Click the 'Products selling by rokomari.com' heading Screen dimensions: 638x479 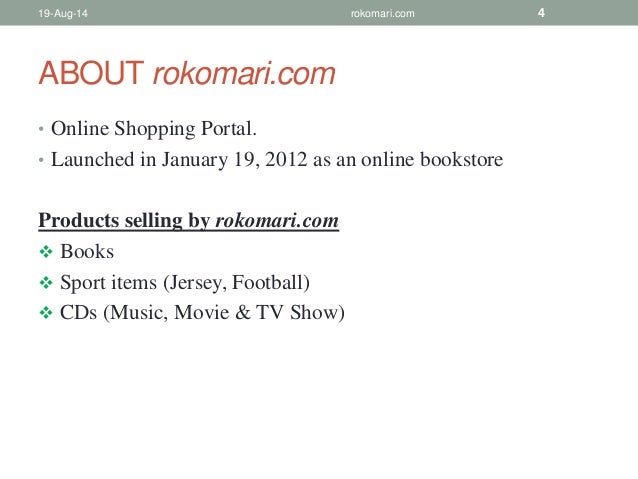click(x=188, y=221)
